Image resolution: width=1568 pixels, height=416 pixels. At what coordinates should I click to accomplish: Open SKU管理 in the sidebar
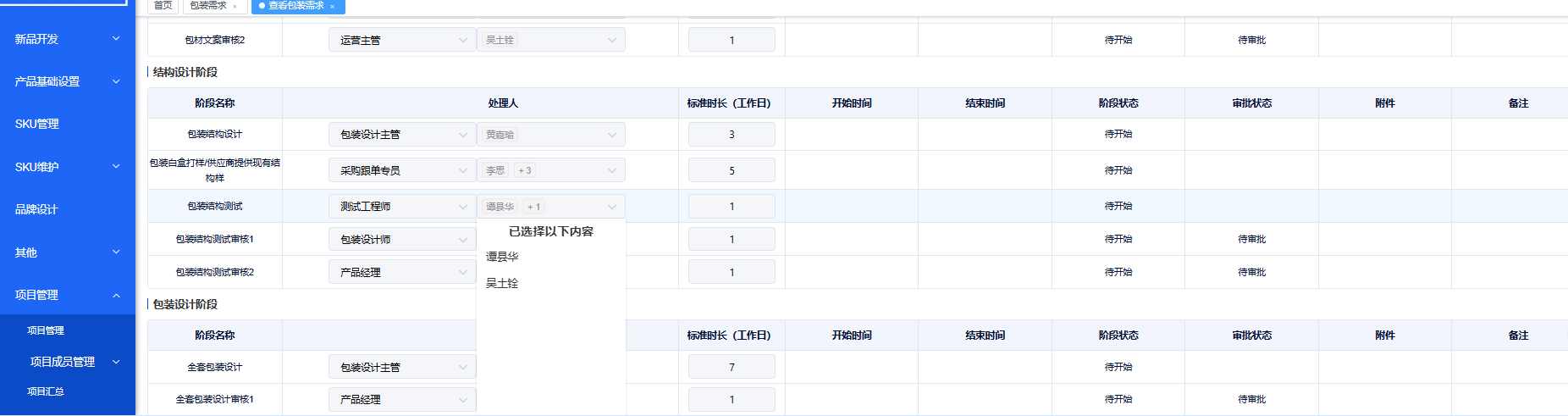coord(37,124)
